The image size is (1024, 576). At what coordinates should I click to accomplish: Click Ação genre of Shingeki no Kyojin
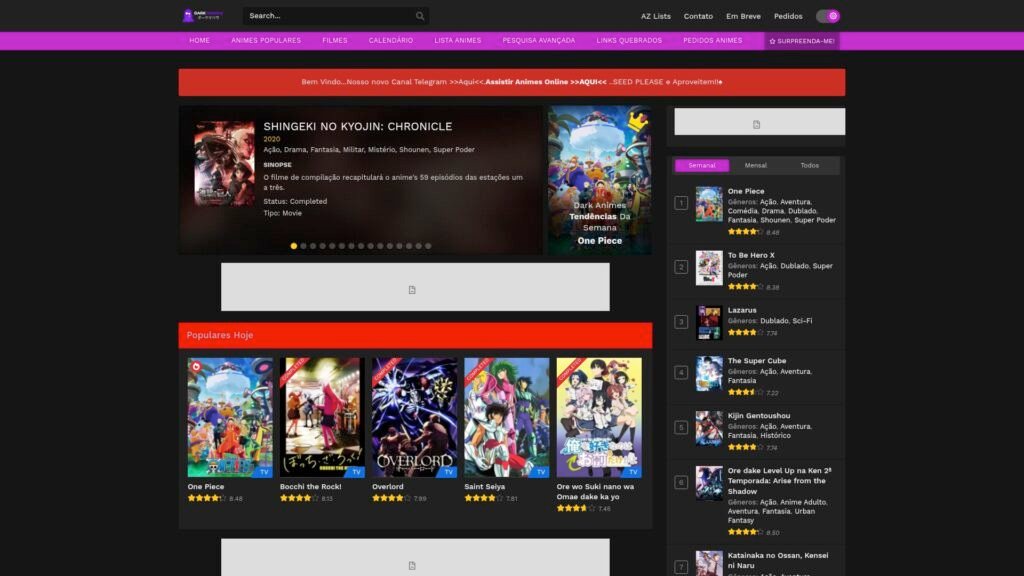[271, 150]
